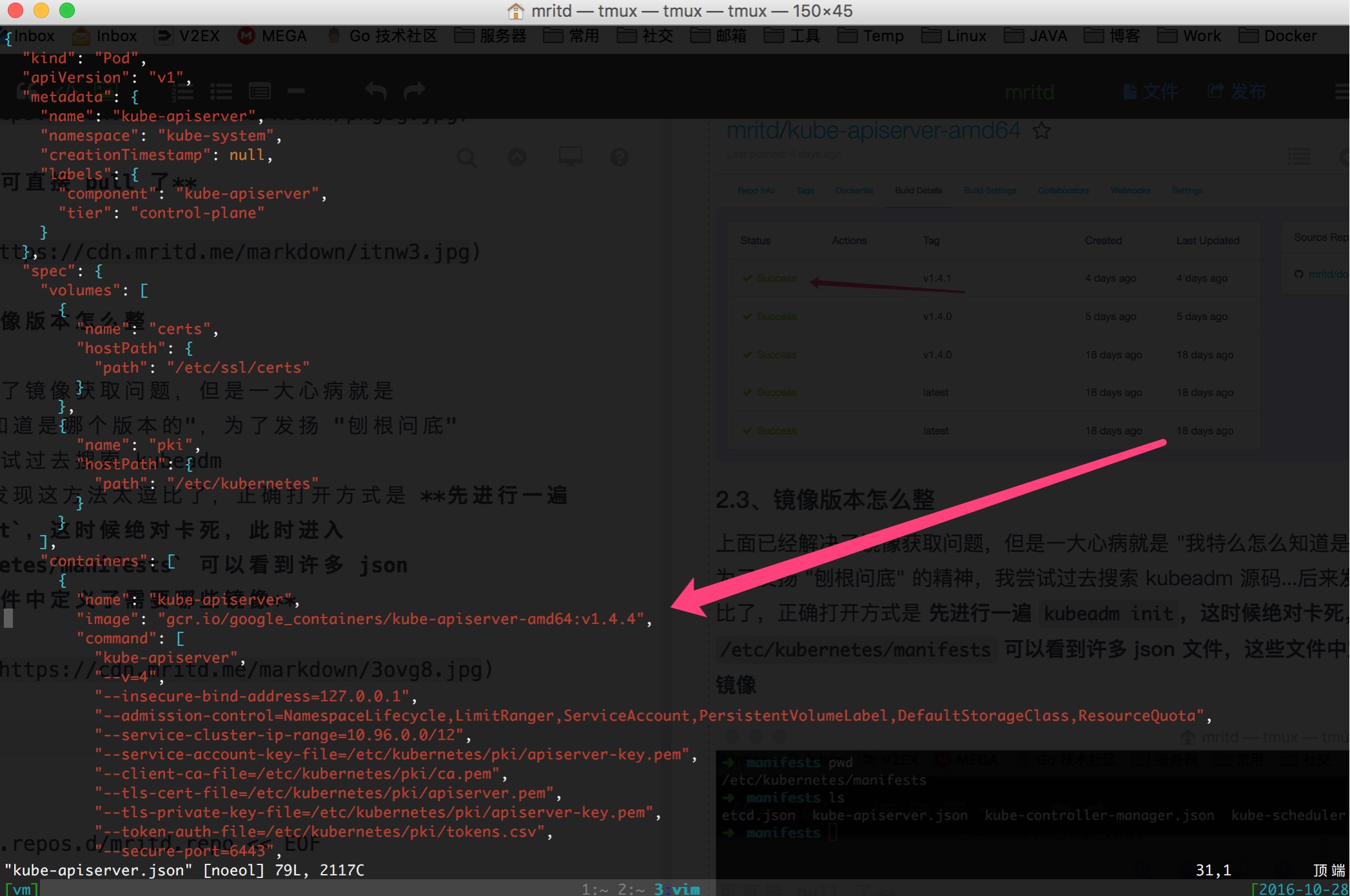Insert an ordered numbered list
1350x896 pixels.
click(x=183, y=92)
